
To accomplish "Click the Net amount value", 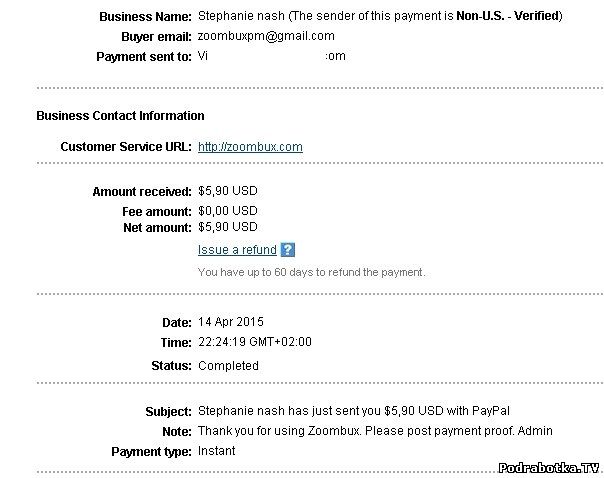I will 227,228.
